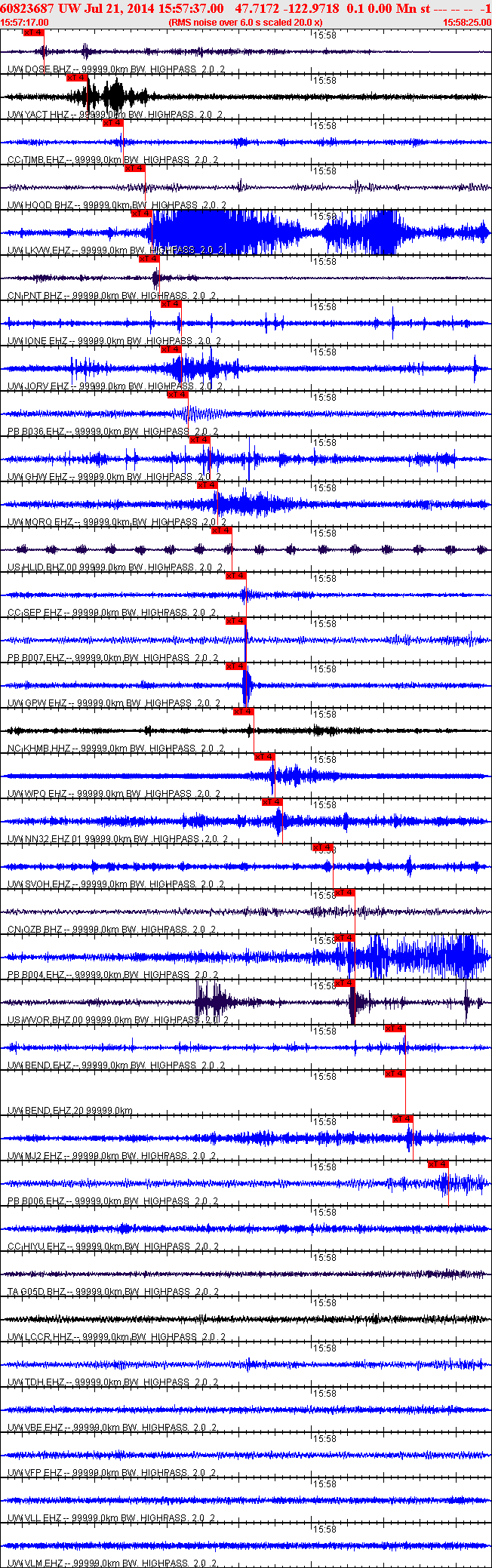Image resolution: width=492 pixels, height=1568 pixels.
Task: Select the red pick marker above SVOH trace
Action: [322, 847]
